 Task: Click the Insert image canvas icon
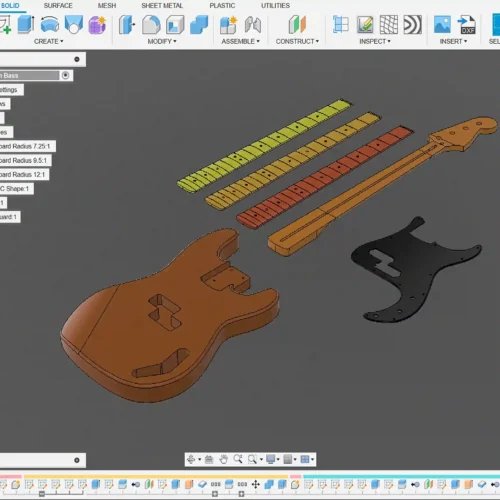point(442,24)
